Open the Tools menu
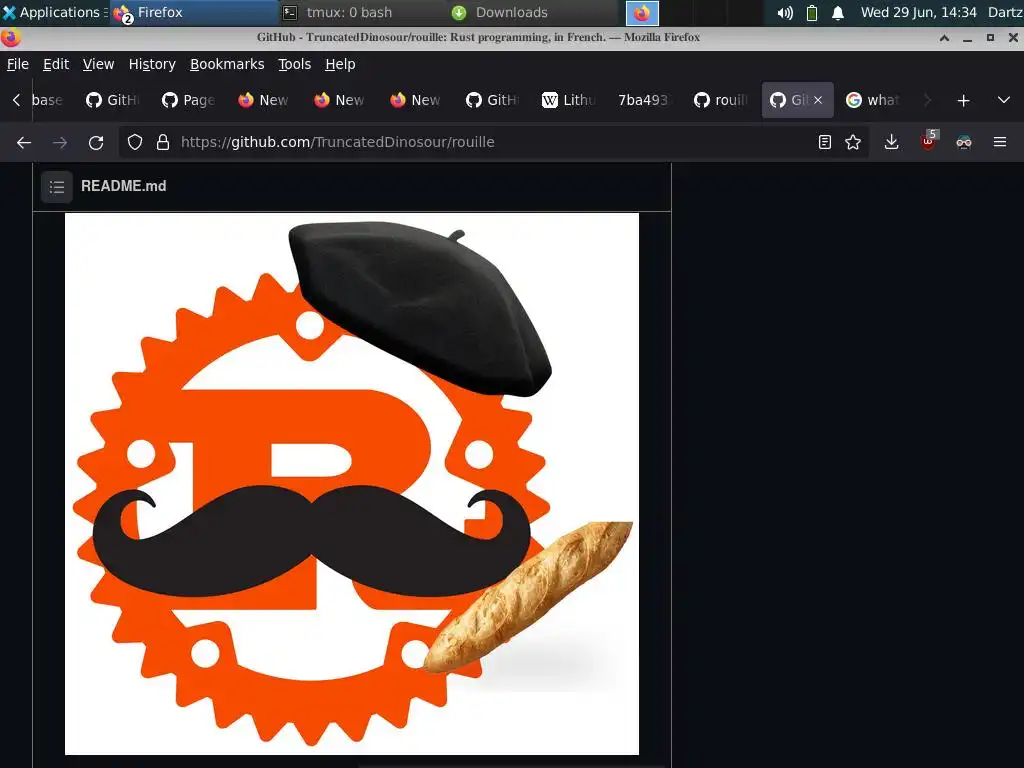 pyautogui.click(x=295, y=64)
